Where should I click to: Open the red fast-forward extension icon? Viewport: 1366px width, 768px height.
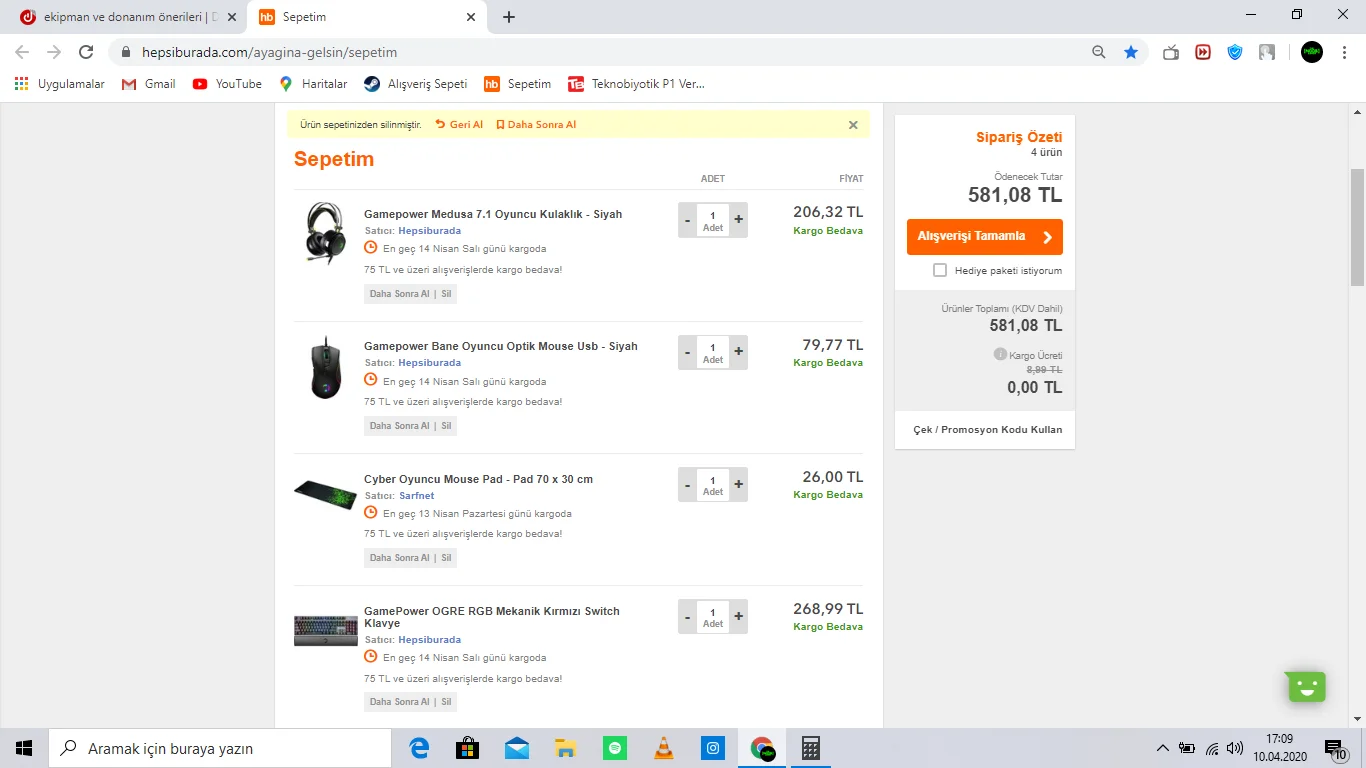click(1203, 52)
